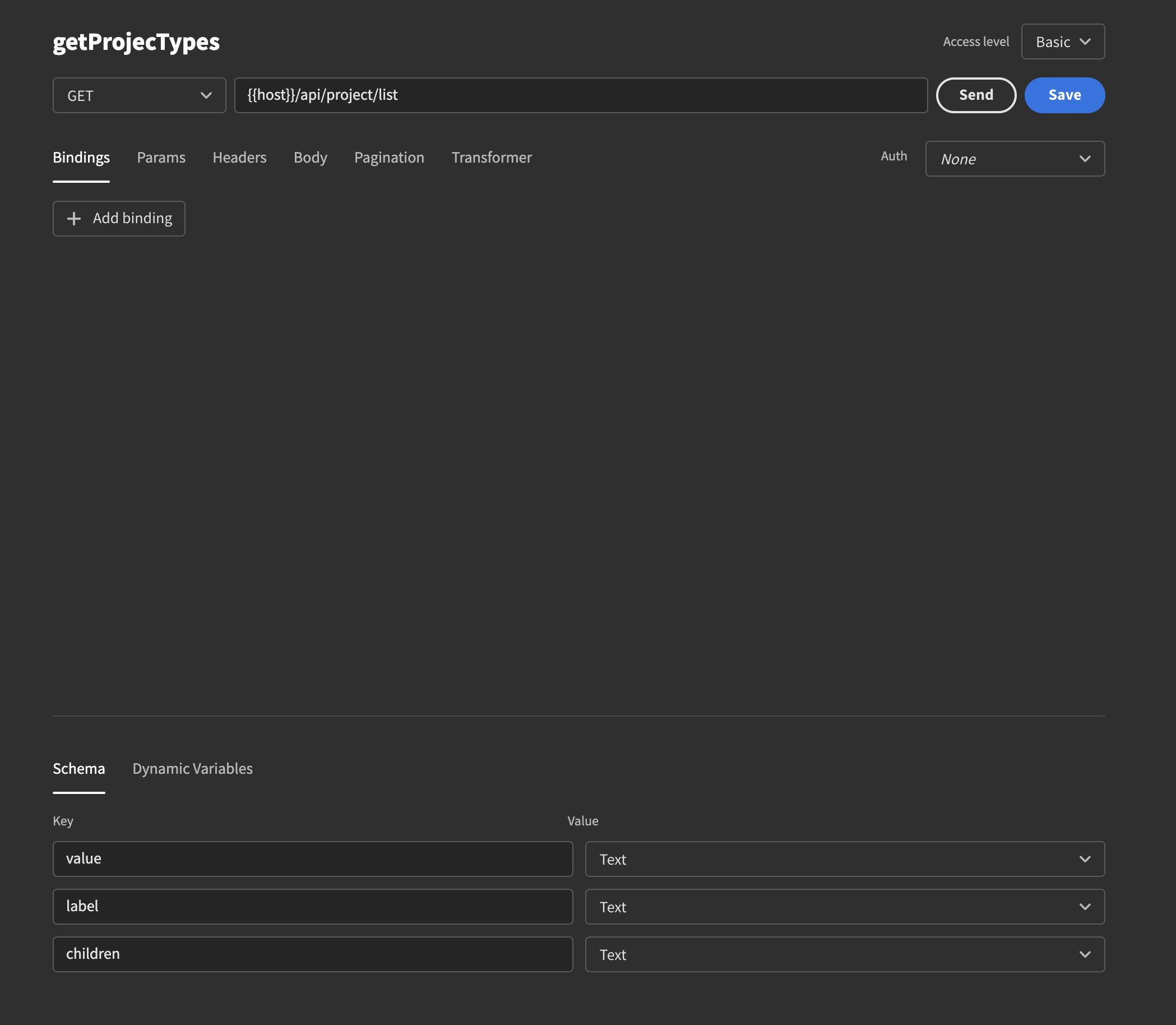Click the Add binding button
Image resolution: width=1176 pixels, height=1025 pixels.
click(x=119, y=219)
